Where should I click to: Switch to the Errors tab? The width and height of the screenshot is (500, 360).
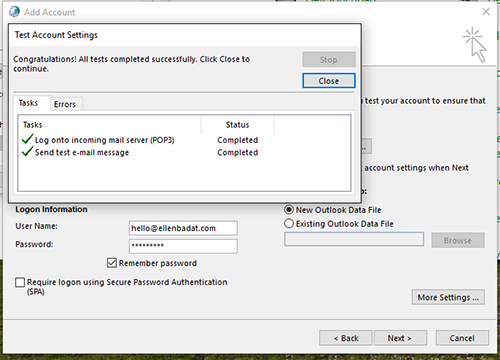coord(65,104)
